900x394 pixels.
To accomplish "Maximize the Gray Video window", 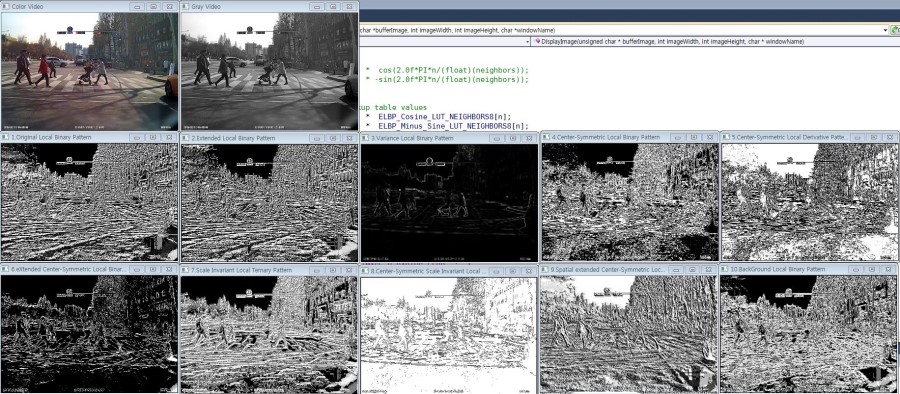I will point(333,6).
